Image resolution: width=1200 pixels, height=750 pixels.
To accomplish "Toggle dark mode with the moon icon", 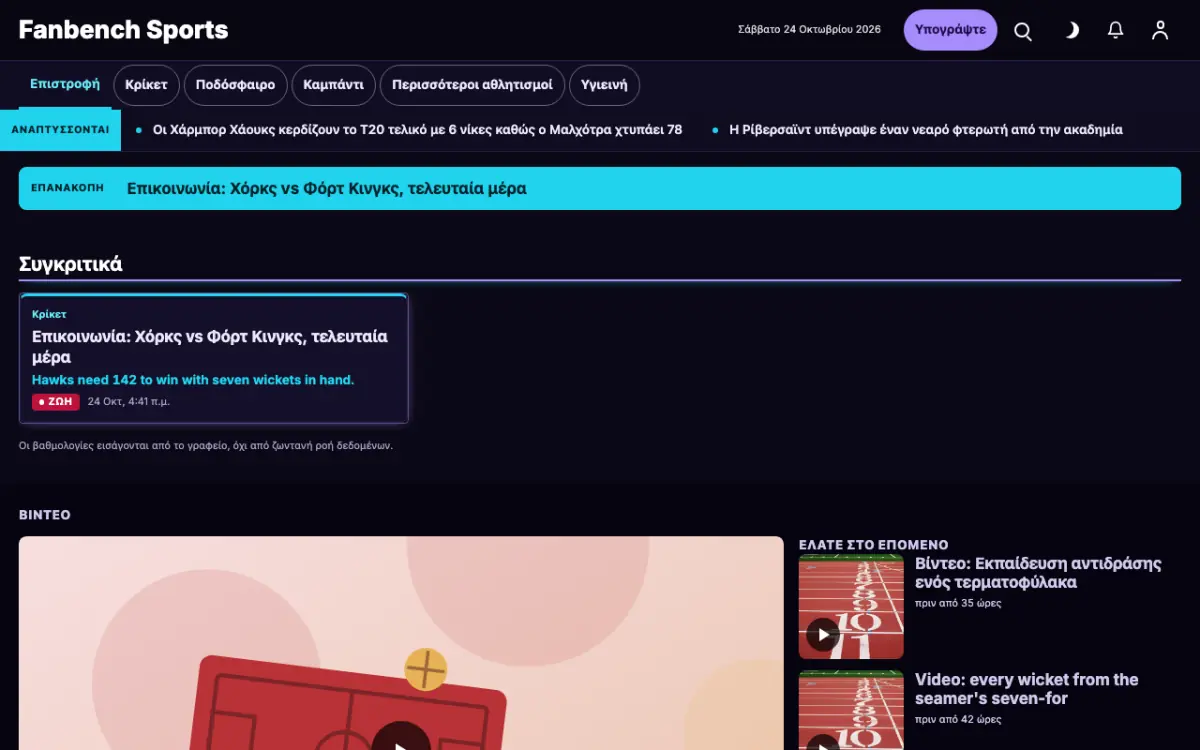I will (x=1071, y=31).
